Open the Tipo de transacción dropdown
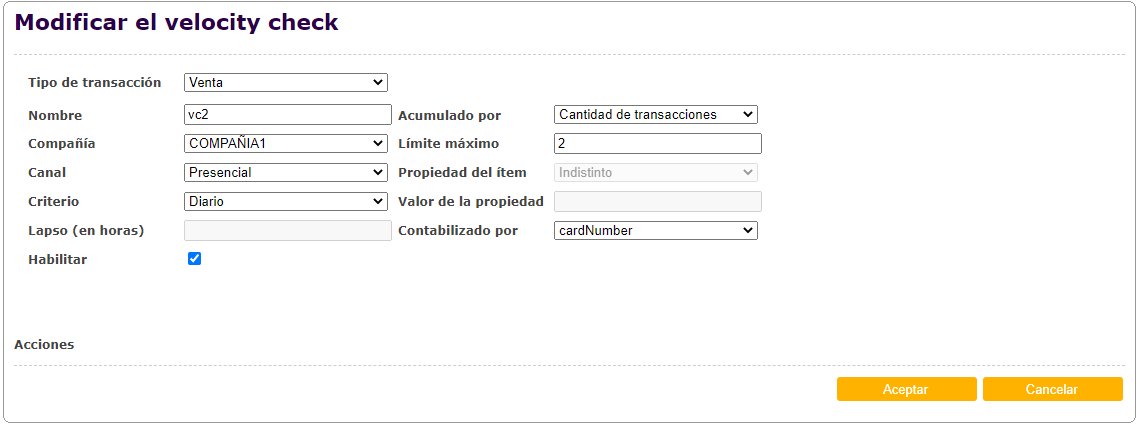The width and height of the screenshot is (1139, 426). pos(286,82)
